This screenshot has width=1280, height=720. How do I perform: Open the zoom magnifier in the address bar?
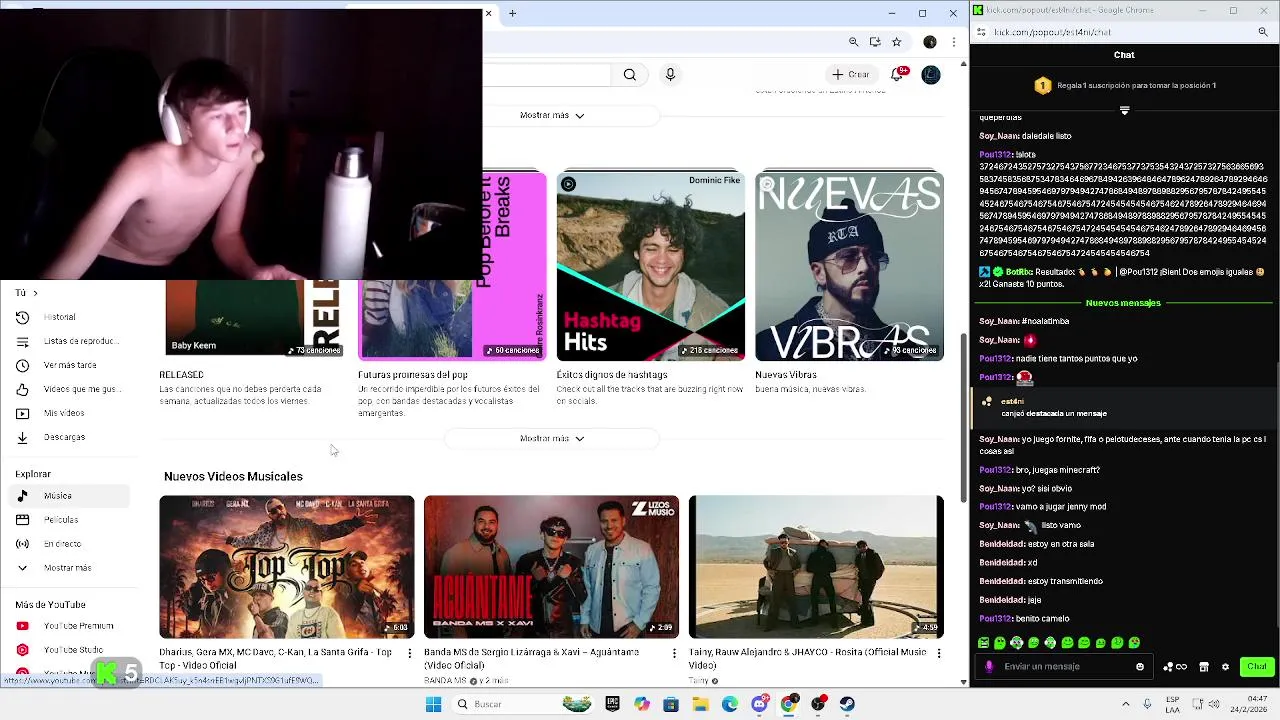[x=853, y=42]
